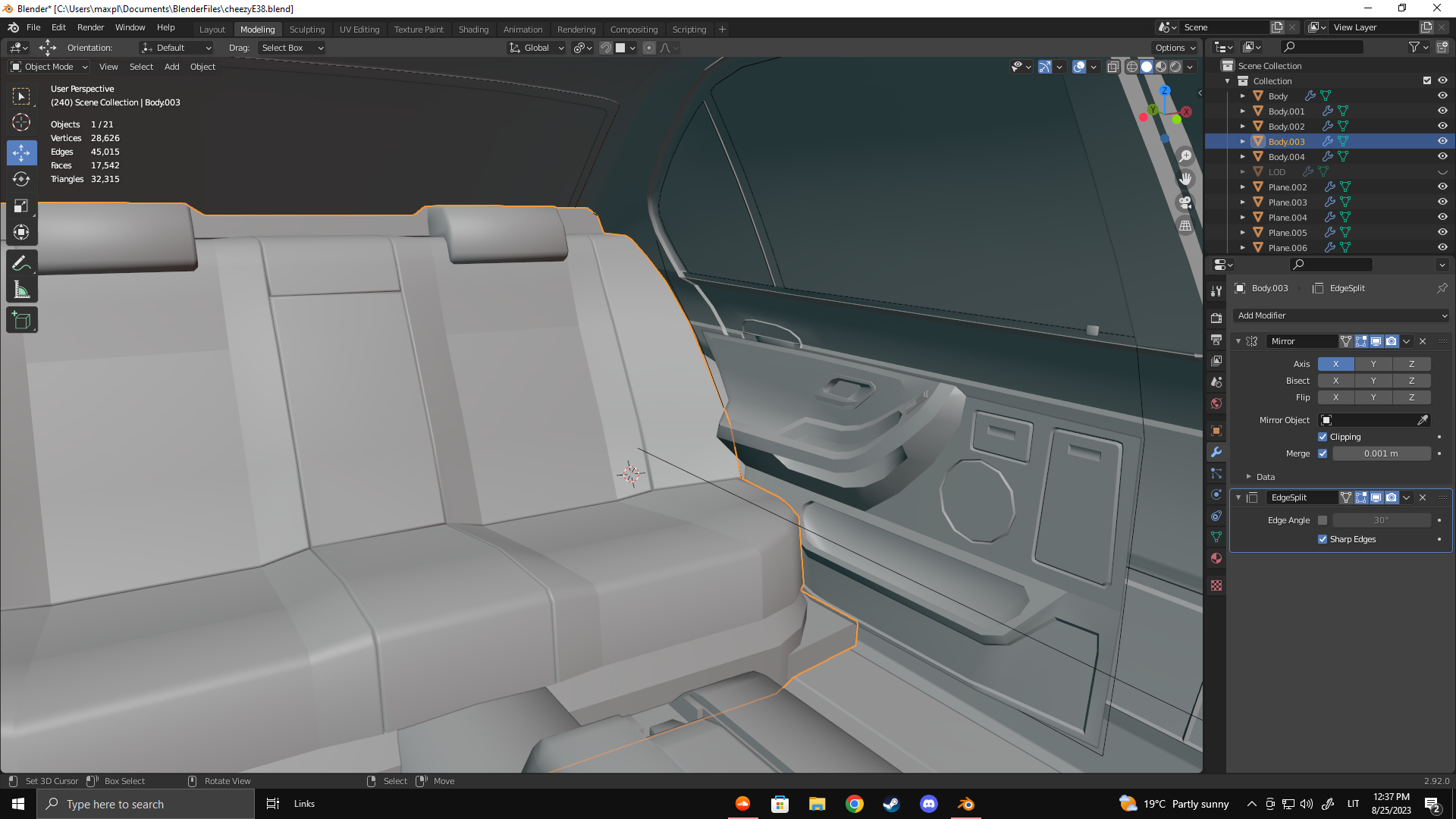The height and width of the screenshot is (819, 1456).
Task: Select Plane.004 in the outliner
Action: click(1288, 218)
